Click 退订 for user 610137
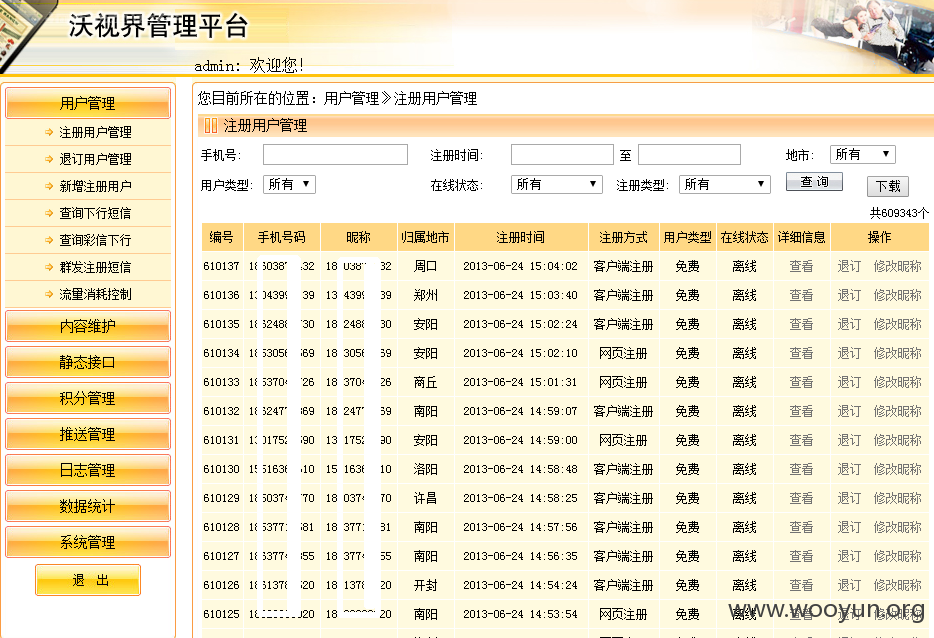 pyautogui.click(x=849, y=266)
